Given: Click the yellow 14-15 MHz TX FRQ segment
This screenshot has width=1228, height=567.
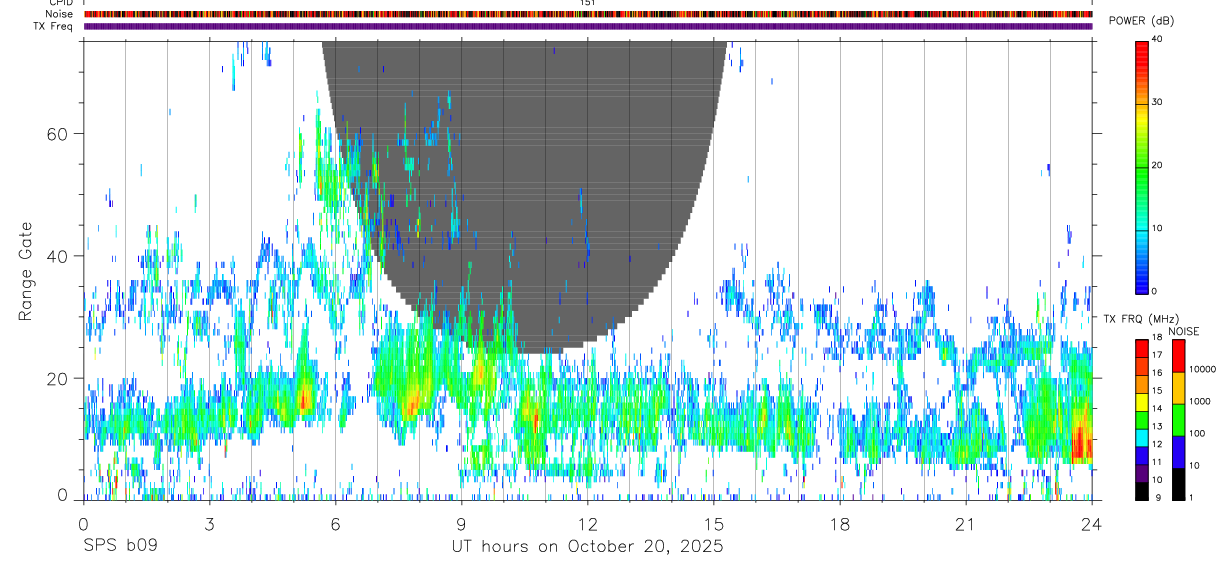Looking at the screenshot, I should pos(1141,401).
